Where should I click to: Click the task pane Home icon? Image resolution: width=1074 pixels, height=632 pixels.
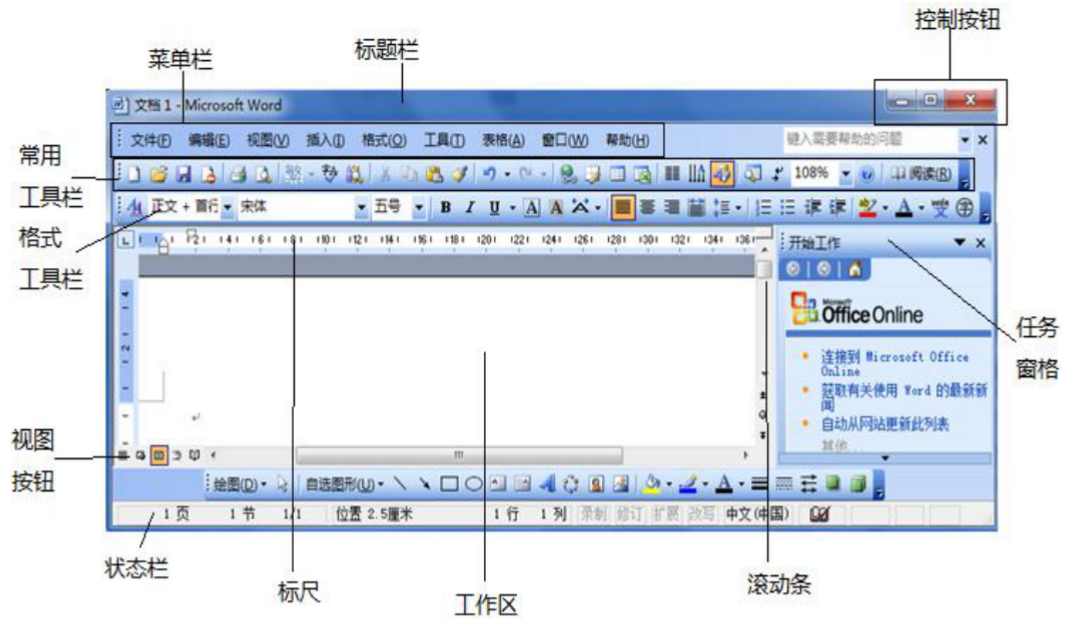point(855,269)
